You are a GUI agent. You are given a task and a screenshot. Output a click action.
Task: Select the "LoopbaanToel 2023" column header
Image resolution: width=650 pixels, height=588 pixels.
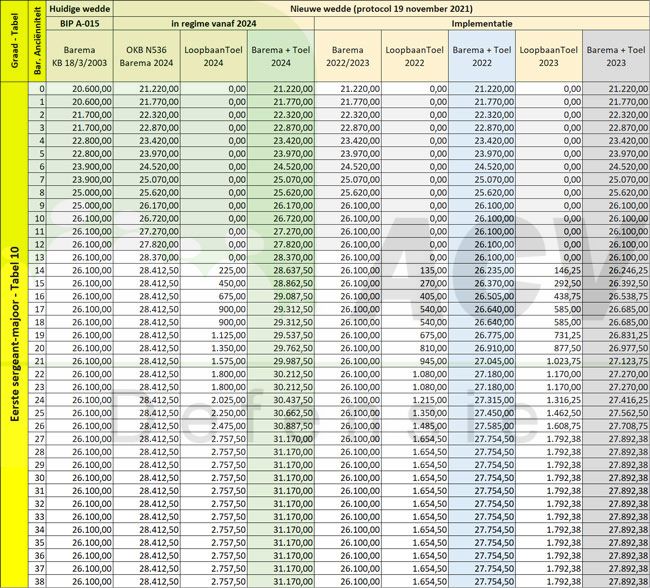549,56
